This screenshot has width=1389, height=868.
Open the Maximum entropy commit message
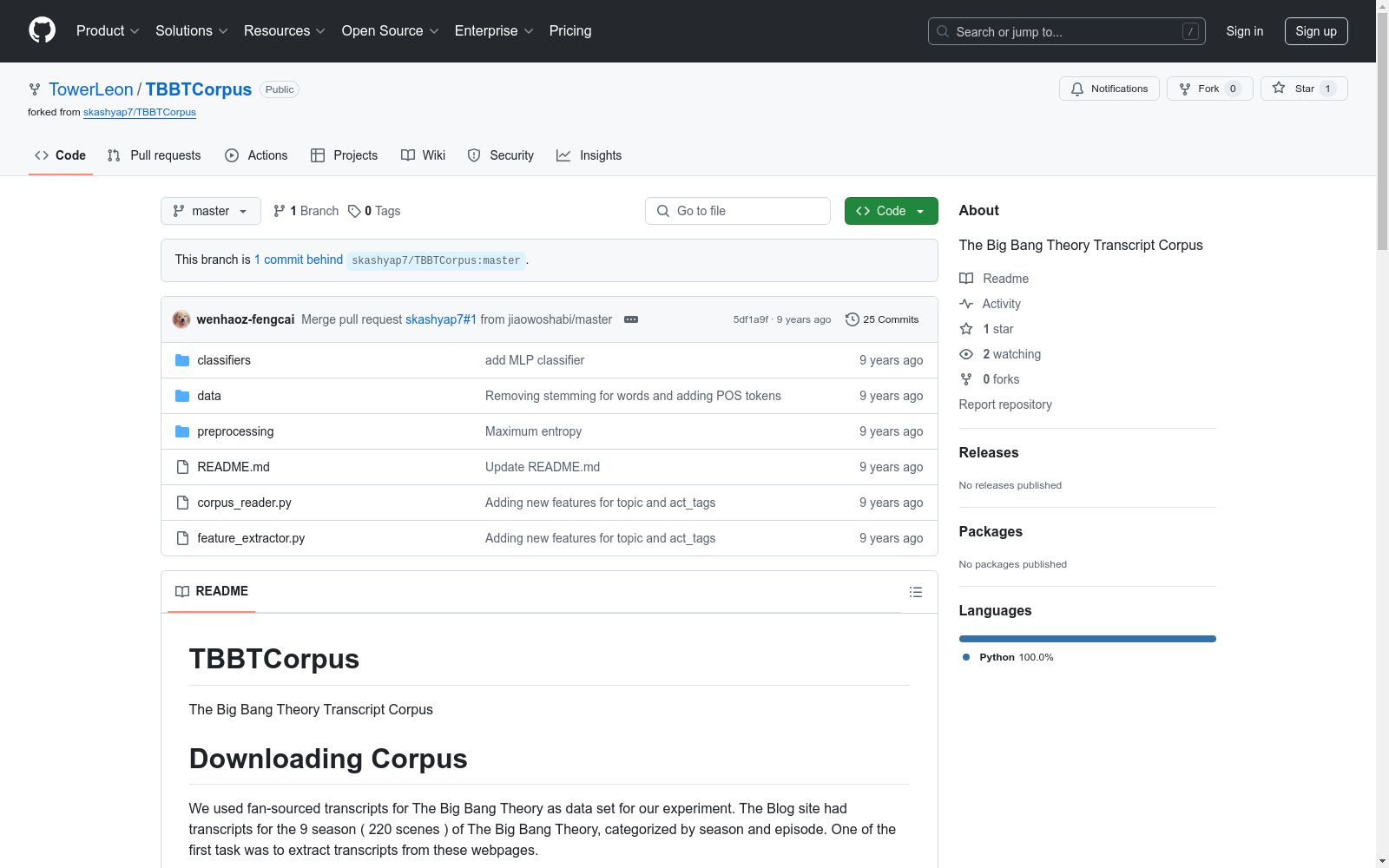[x=533, y=431]
